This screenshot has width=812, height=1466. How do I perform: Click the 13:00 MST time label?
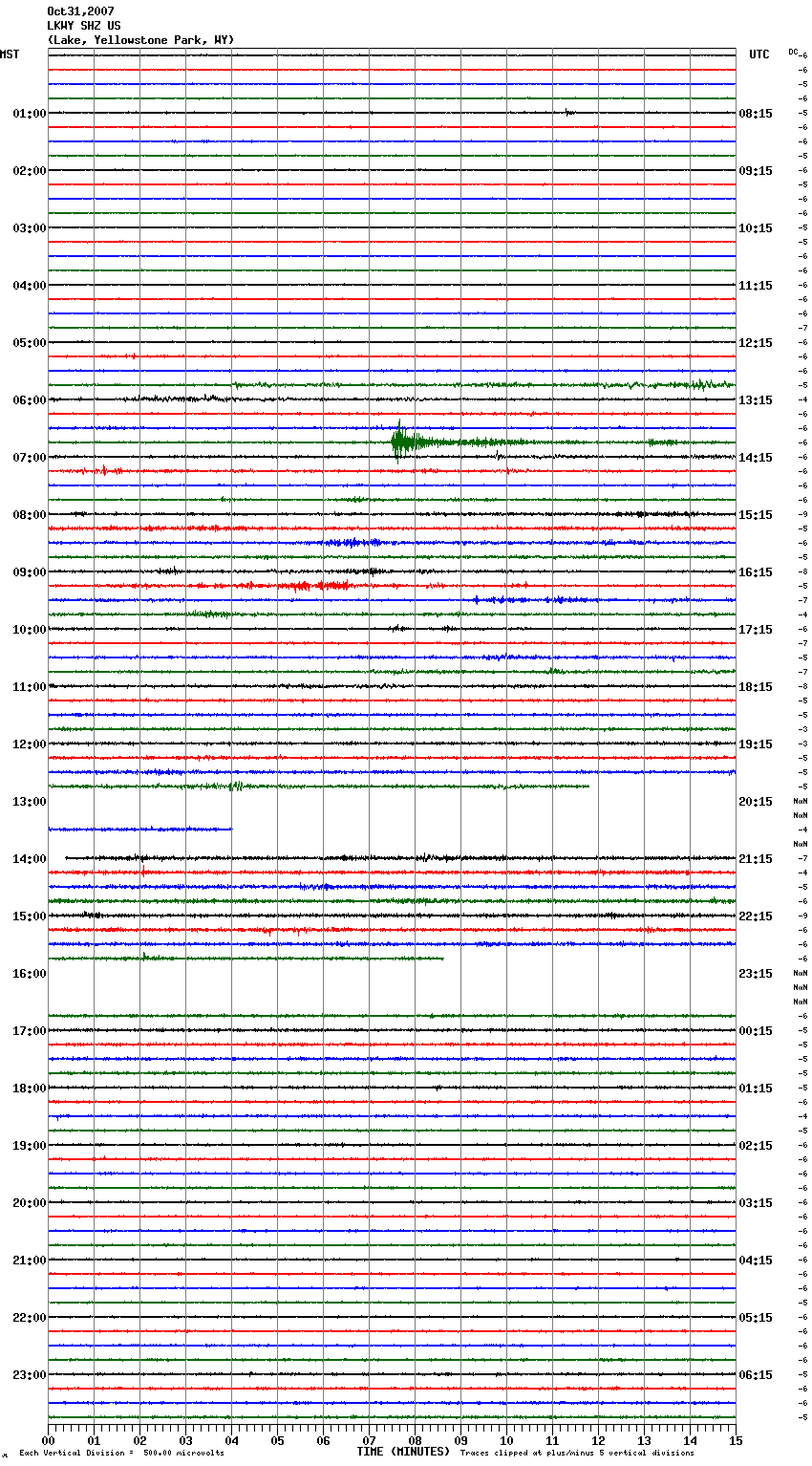pyautogui.click(x=30, y=802)
